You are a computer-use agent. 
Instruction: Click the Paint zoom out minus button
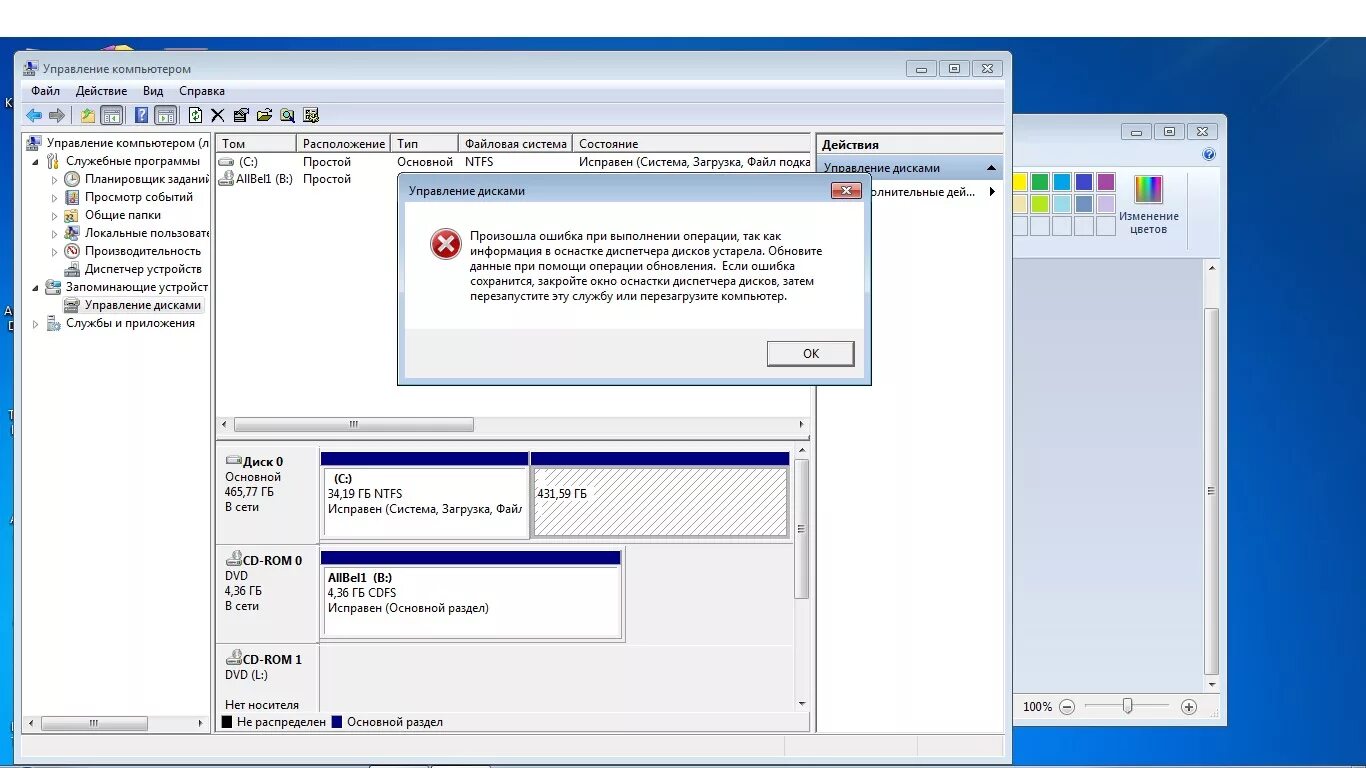1067,707
